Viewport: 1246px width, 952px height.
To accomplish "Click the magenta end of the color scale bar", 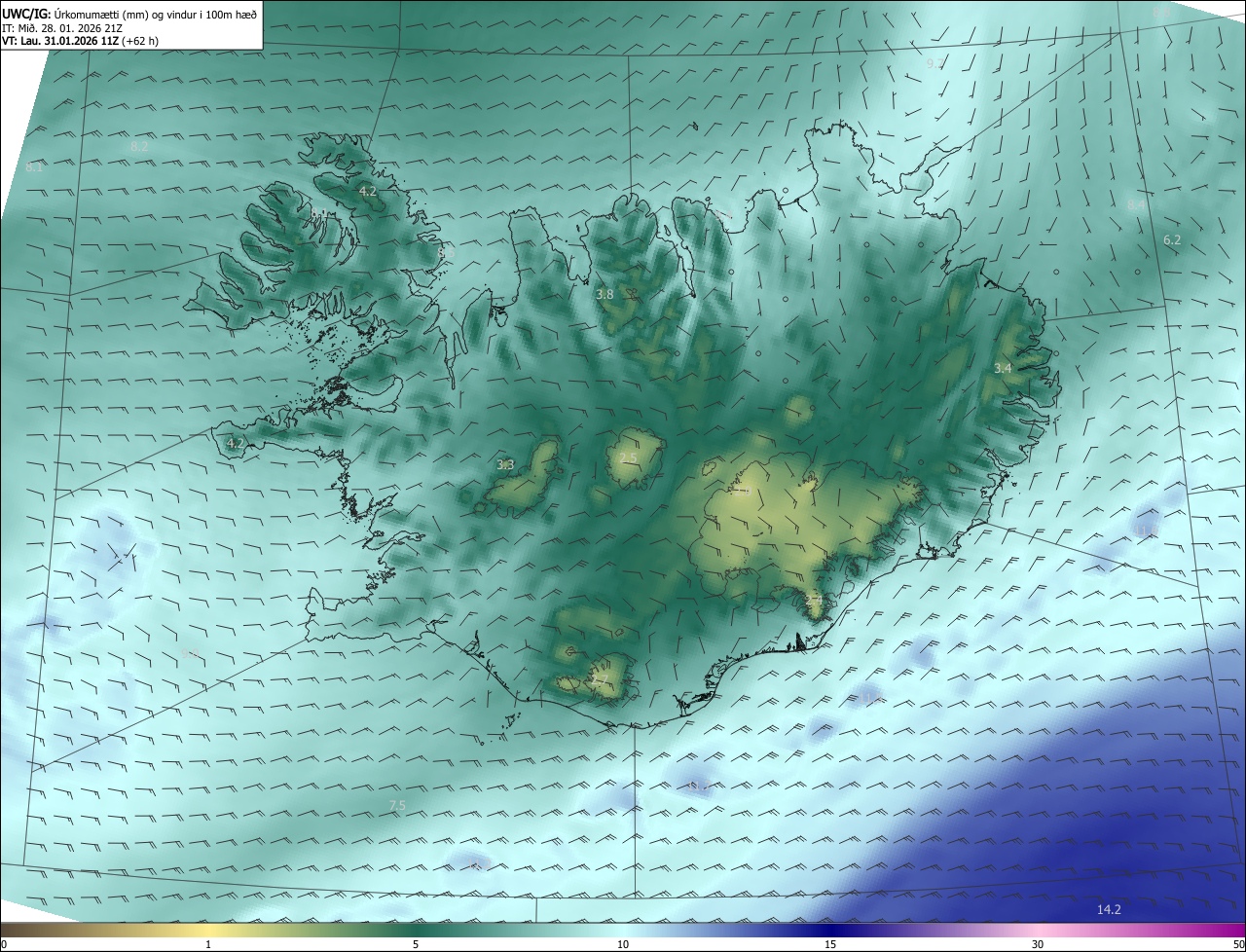I will pyautogui.click(x=1234, y=930).
